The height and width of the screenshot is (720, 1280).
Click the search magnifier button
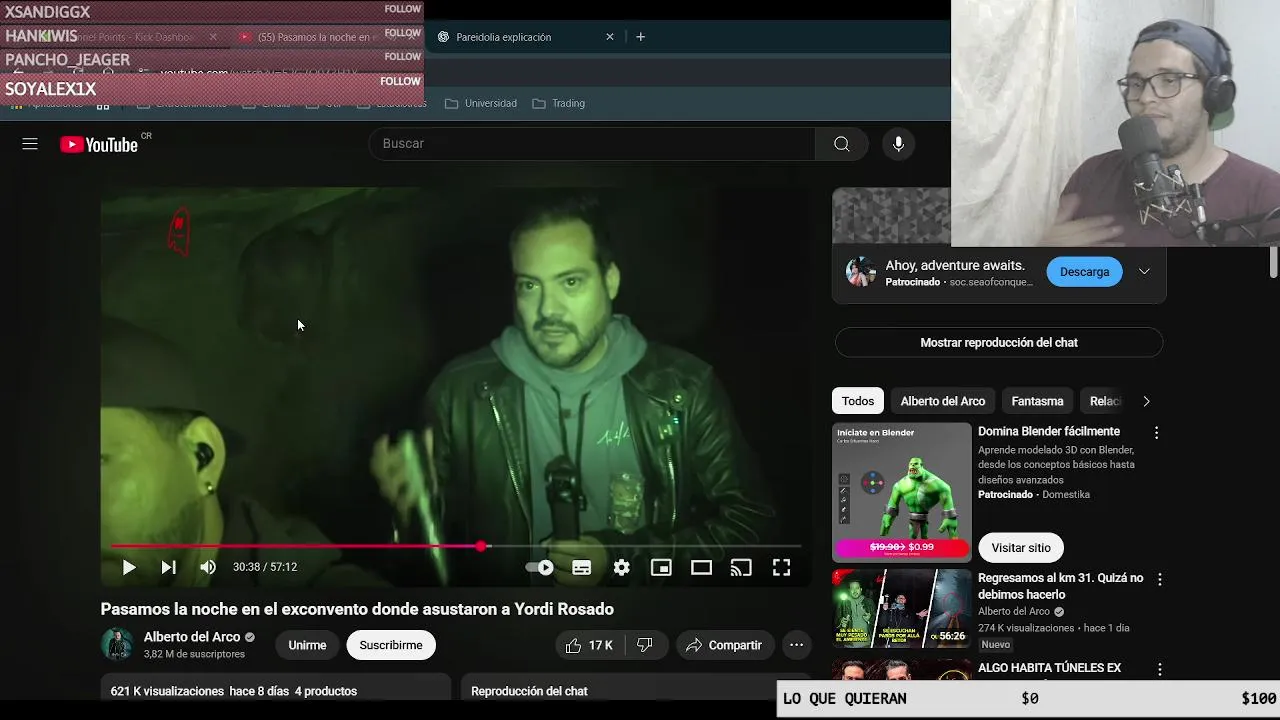pos(842,144)
